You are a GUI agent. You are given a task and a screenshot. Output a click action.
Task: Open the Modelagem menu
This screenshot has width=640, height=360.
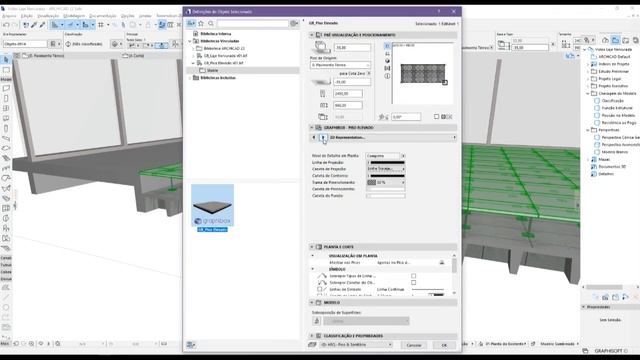(x=74, y=16)
